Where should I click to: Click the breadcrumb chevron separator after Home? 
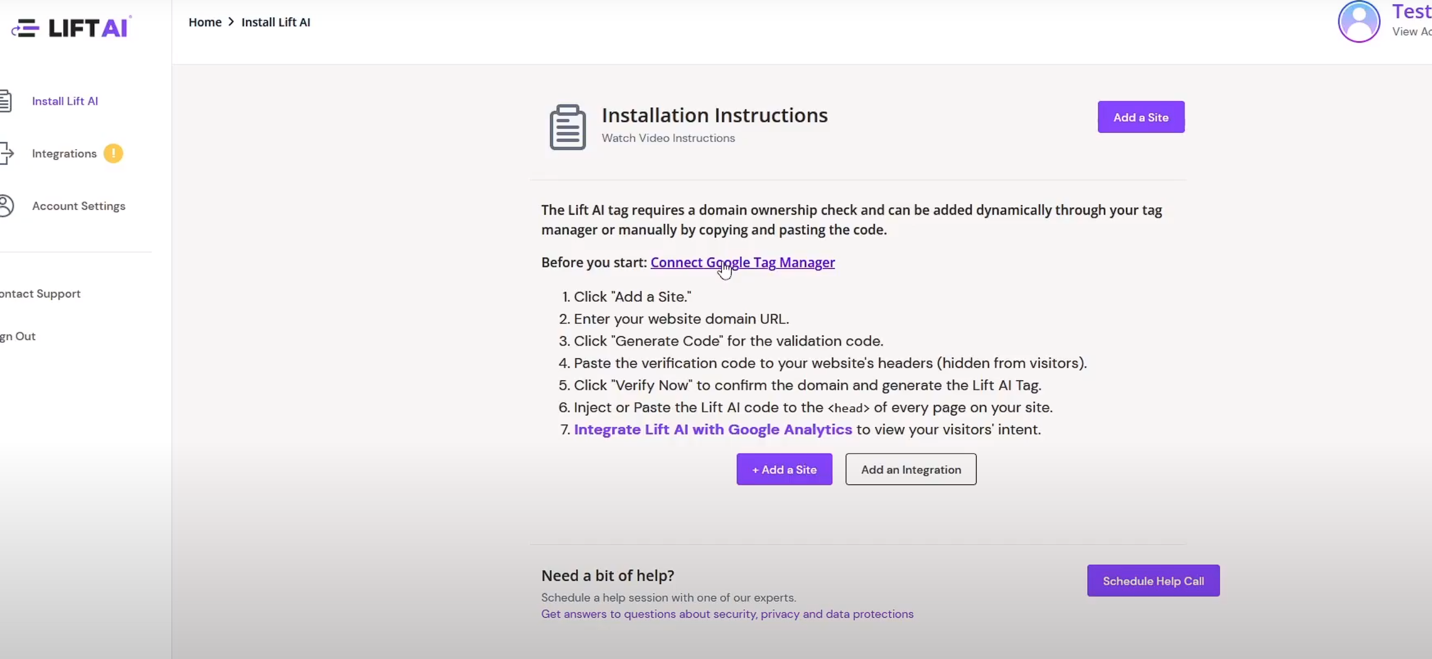pos(231,22)
